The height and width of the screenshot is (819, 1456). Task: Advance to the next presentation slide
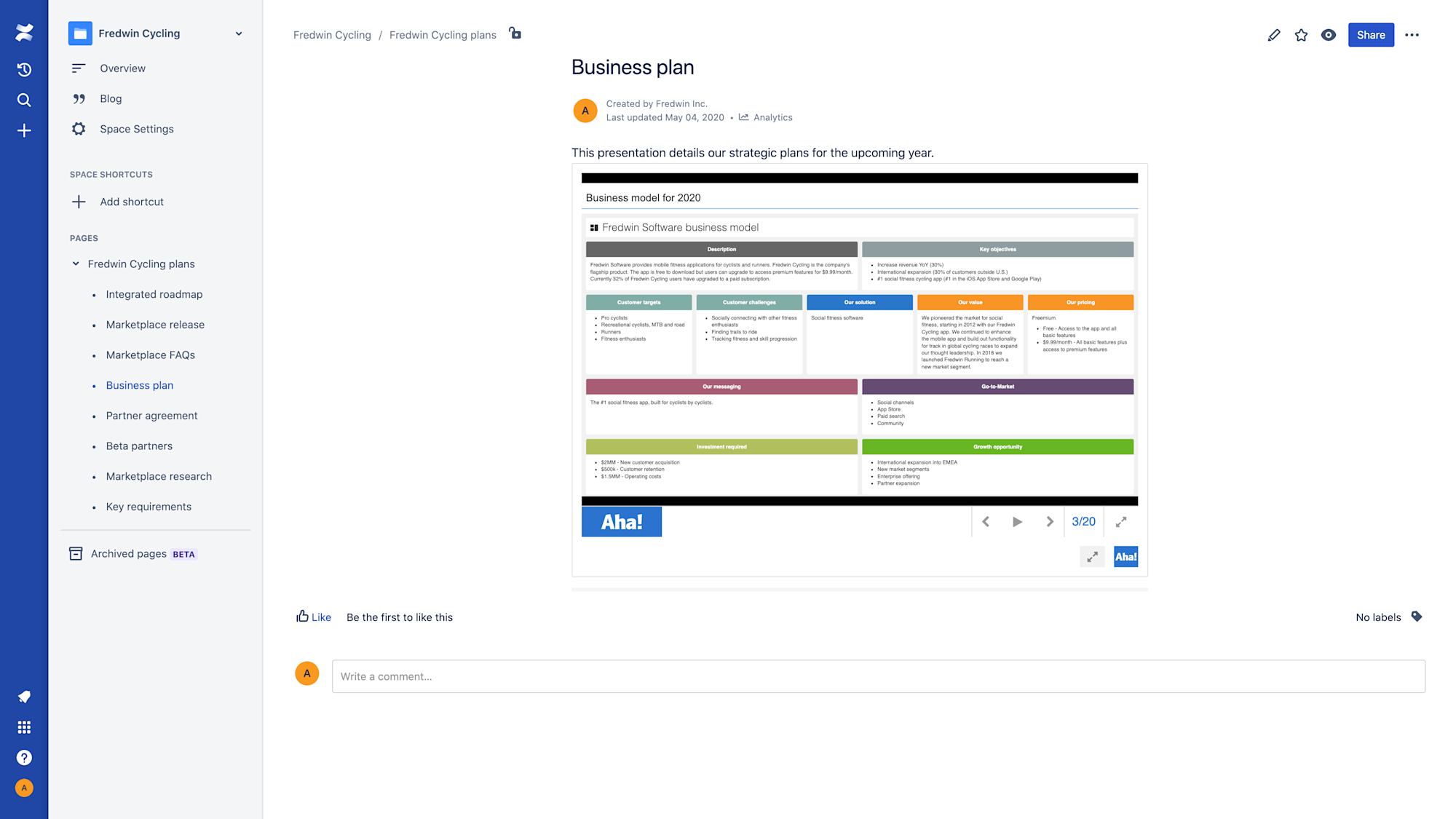pyautogui.click(x=1050, y=521)
